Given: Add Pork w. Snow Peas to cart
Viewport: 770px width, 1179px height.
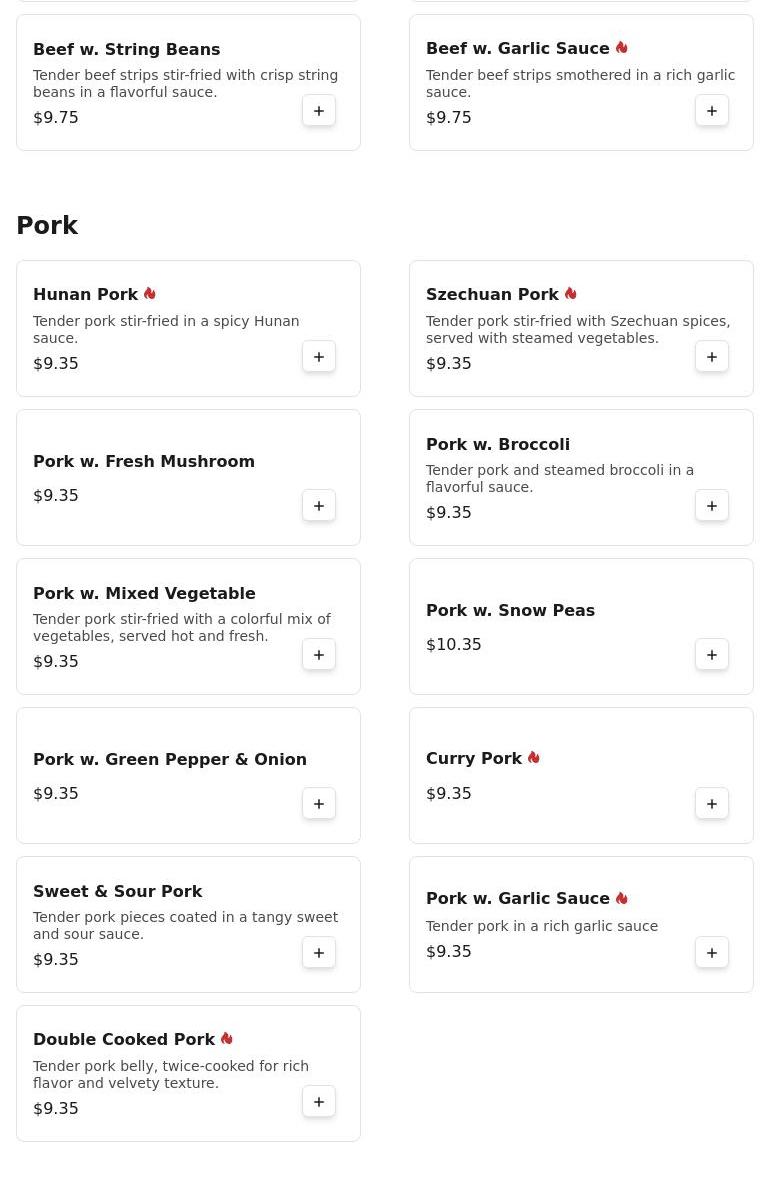Looking at the screenshot, I should tap(712, 655).
